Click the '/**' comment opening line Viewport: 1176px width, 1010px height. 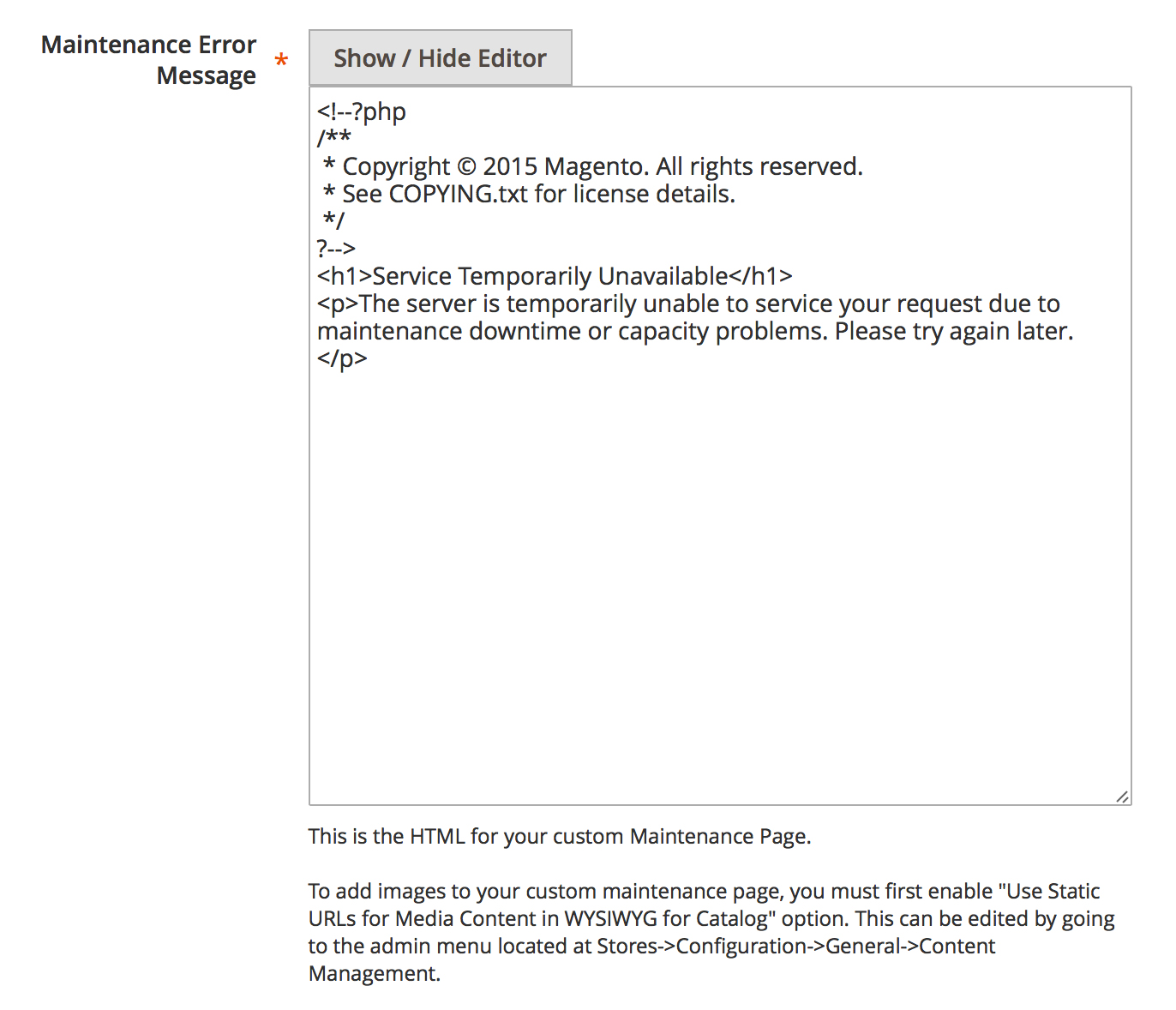[x=334, y=138]
